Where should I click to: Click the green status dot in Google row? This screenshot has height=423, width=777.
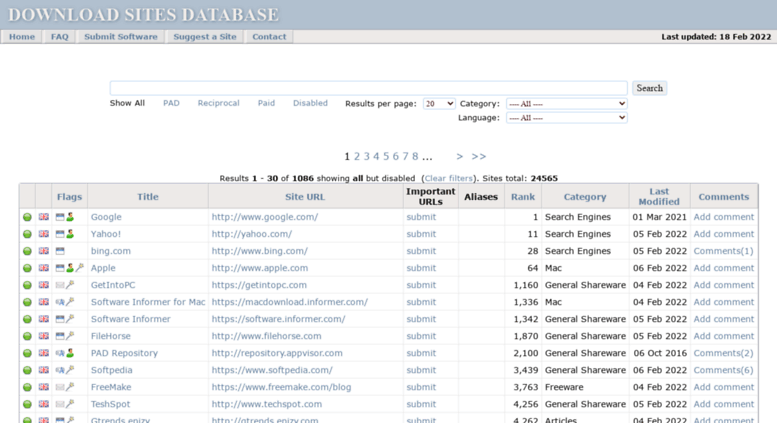[27, 217]
